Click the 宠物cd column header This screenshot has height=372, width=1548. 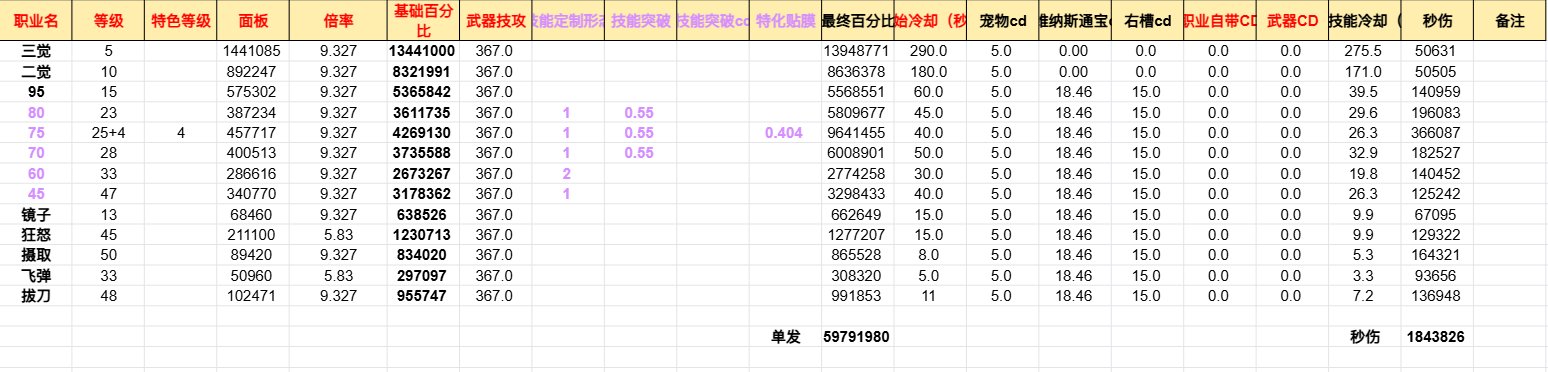(1002, 20)
